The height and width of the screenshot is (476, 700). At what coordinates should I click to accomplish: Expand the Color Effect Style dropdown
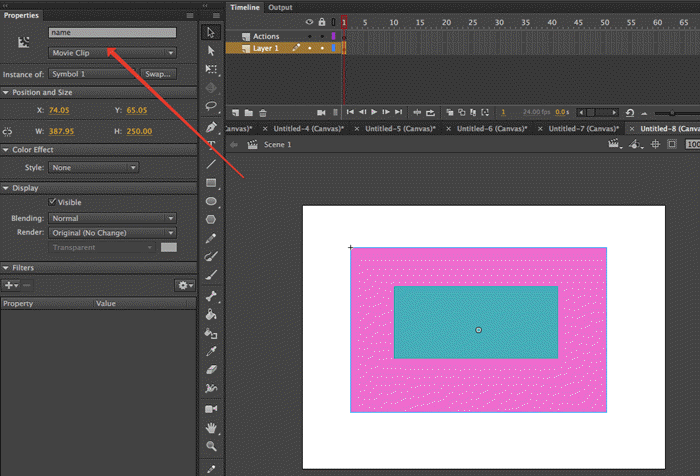point(94,168)
